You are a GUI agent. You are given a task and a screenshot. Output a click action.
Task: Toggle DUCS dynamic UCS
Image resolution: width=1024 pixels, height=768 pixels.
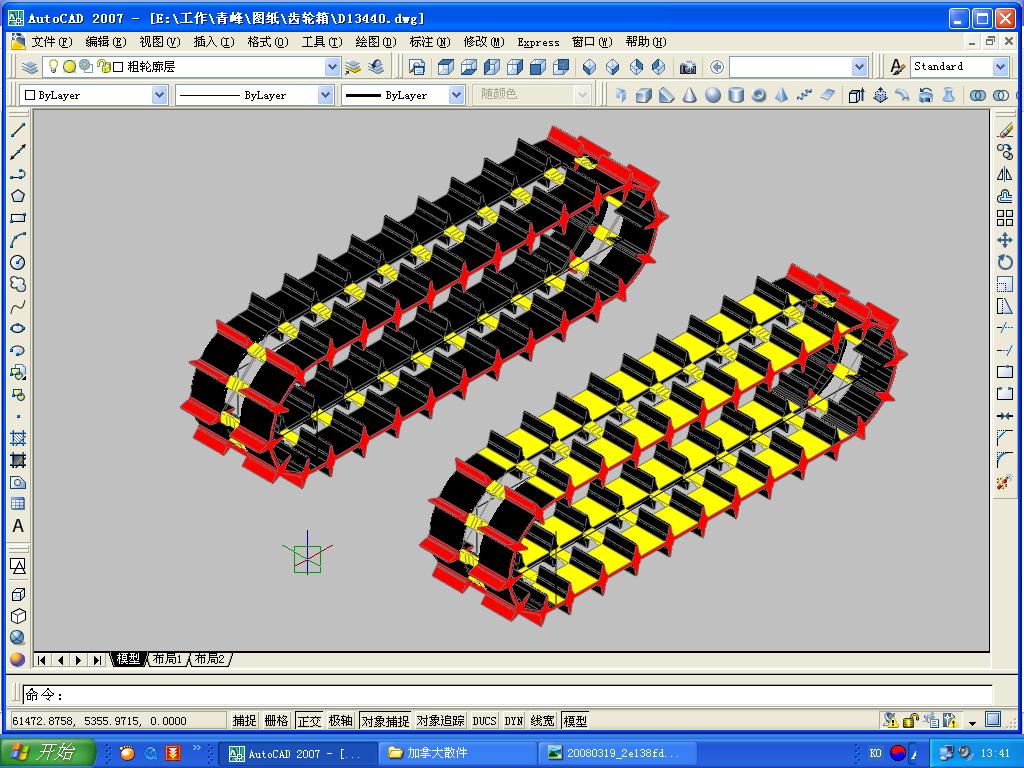pyautogui.click(x=485, y=720)
